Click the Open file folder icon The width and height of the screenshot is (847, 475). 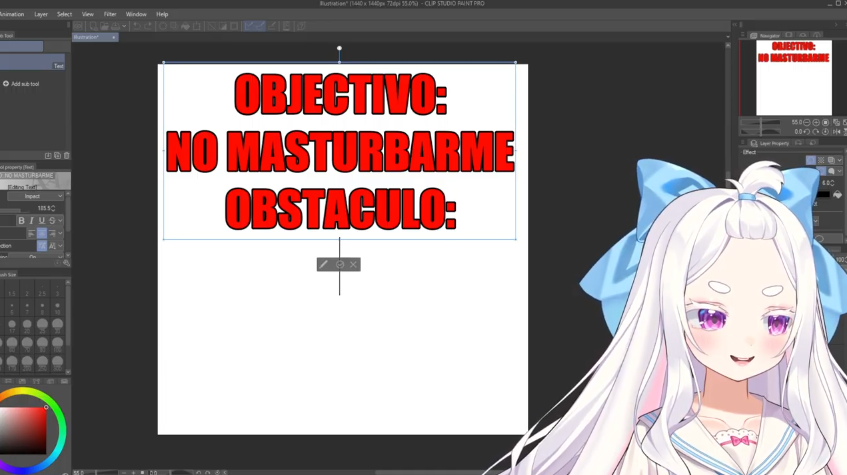104,26
